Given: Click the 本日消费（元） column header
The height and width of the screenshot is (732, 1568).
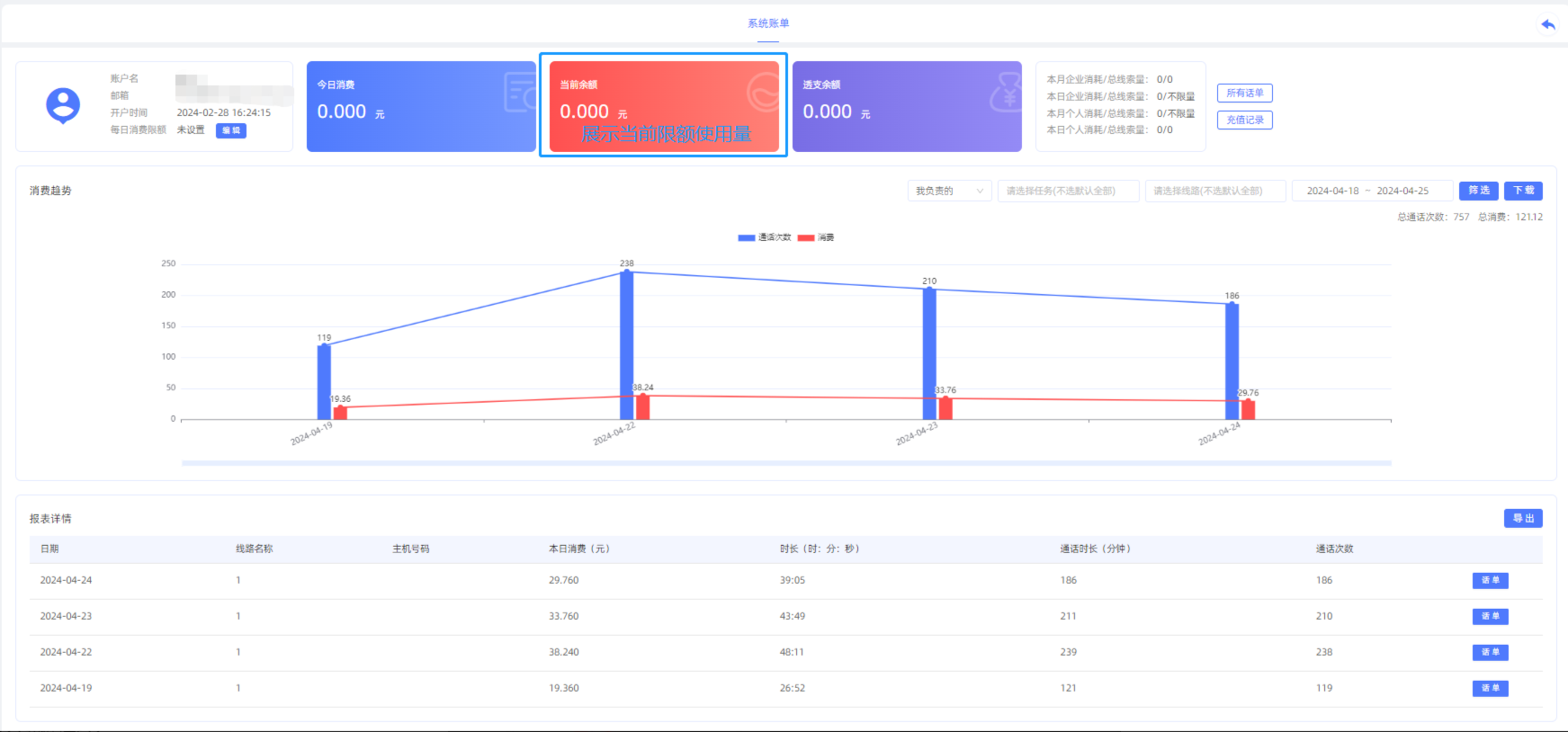Looking at the screenshot, I should tap(581, 549).
